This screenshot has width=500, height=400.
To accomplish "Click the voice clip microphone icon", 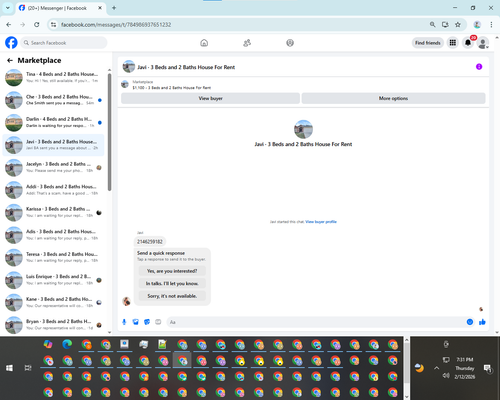I will point(124,322).
